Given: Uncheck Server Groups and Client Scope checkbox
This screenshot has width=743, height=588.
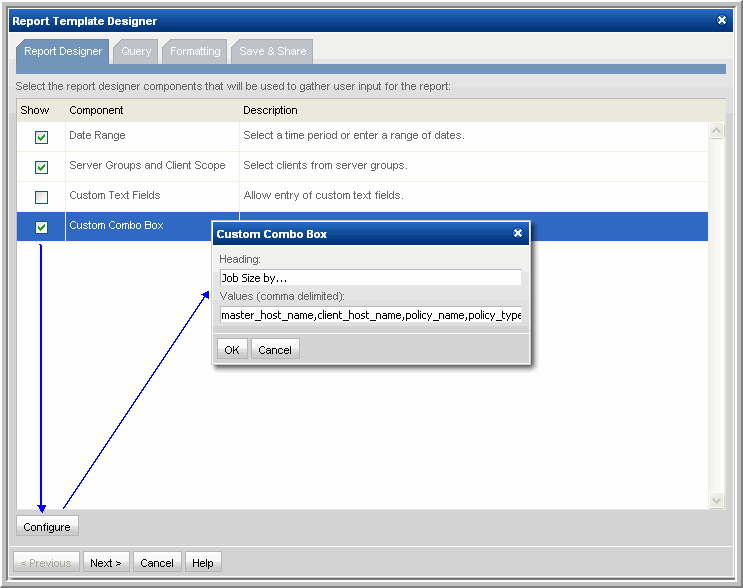Looking at the screenshot, I should 41,167.
